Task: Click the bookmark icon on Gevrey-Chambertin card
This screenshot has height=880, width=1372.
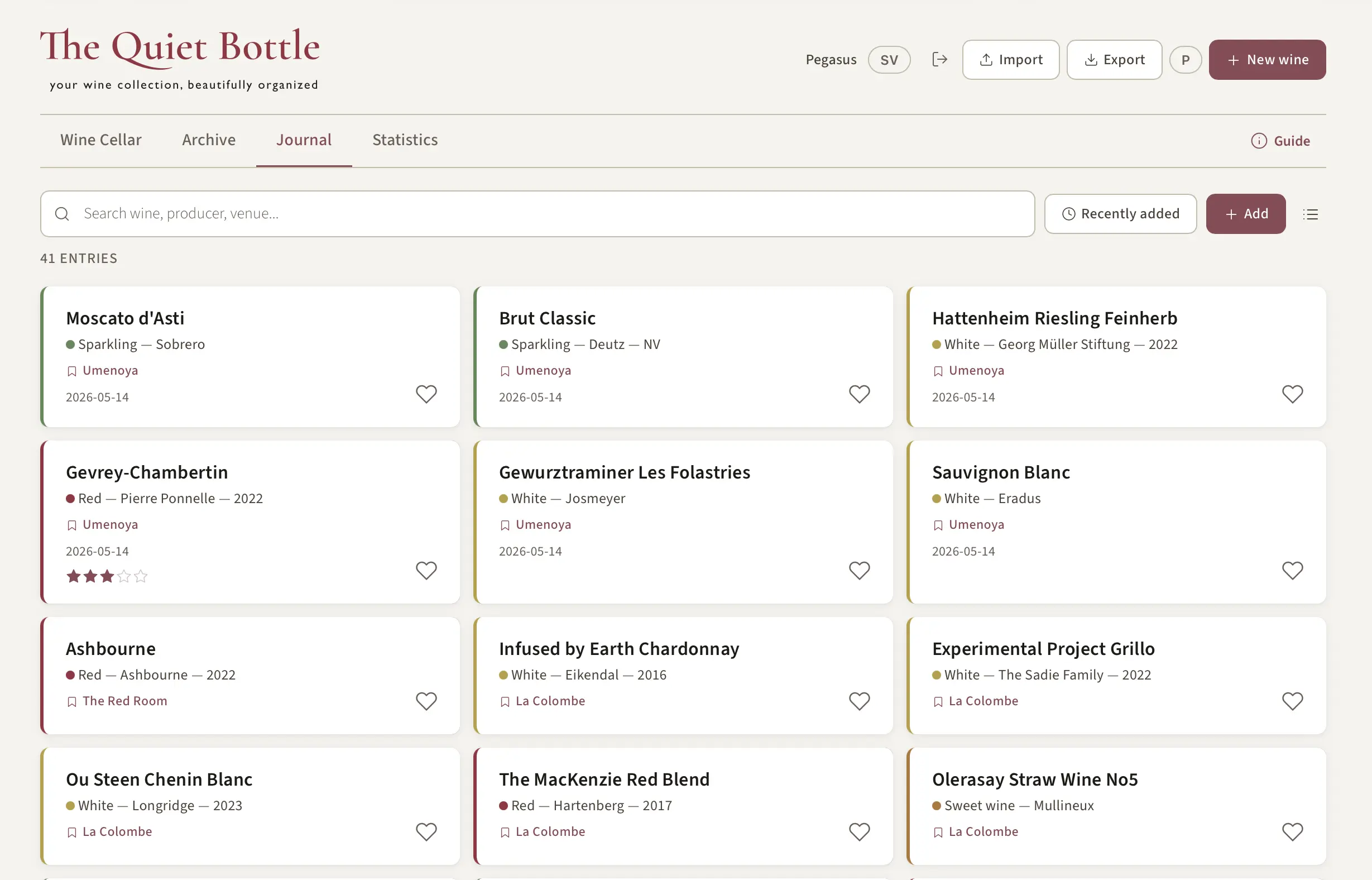Action: pyautogui.click(x=72, y=526)
